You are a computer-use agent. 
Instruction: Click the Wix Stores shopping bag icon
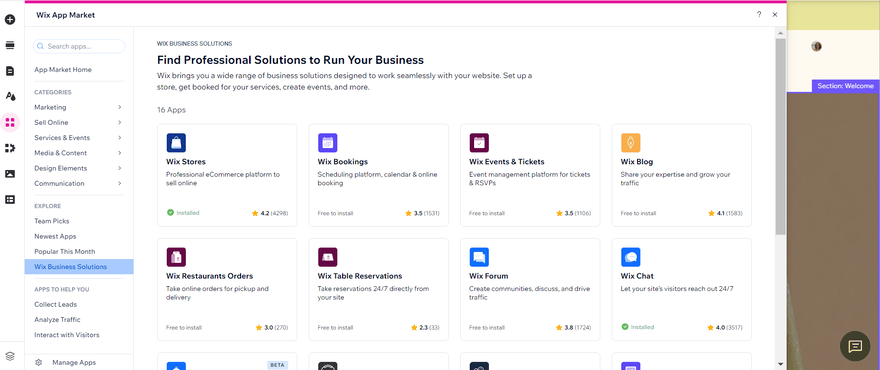point(176,143)
